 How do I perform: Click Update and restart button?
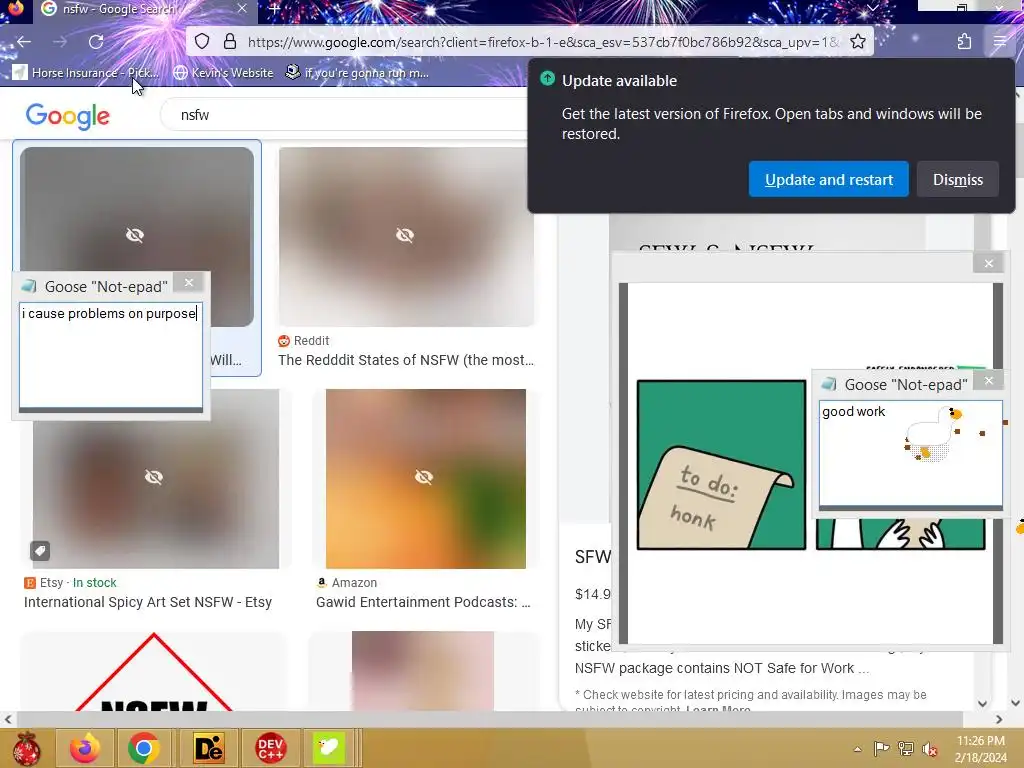click(x=829, y=179)
